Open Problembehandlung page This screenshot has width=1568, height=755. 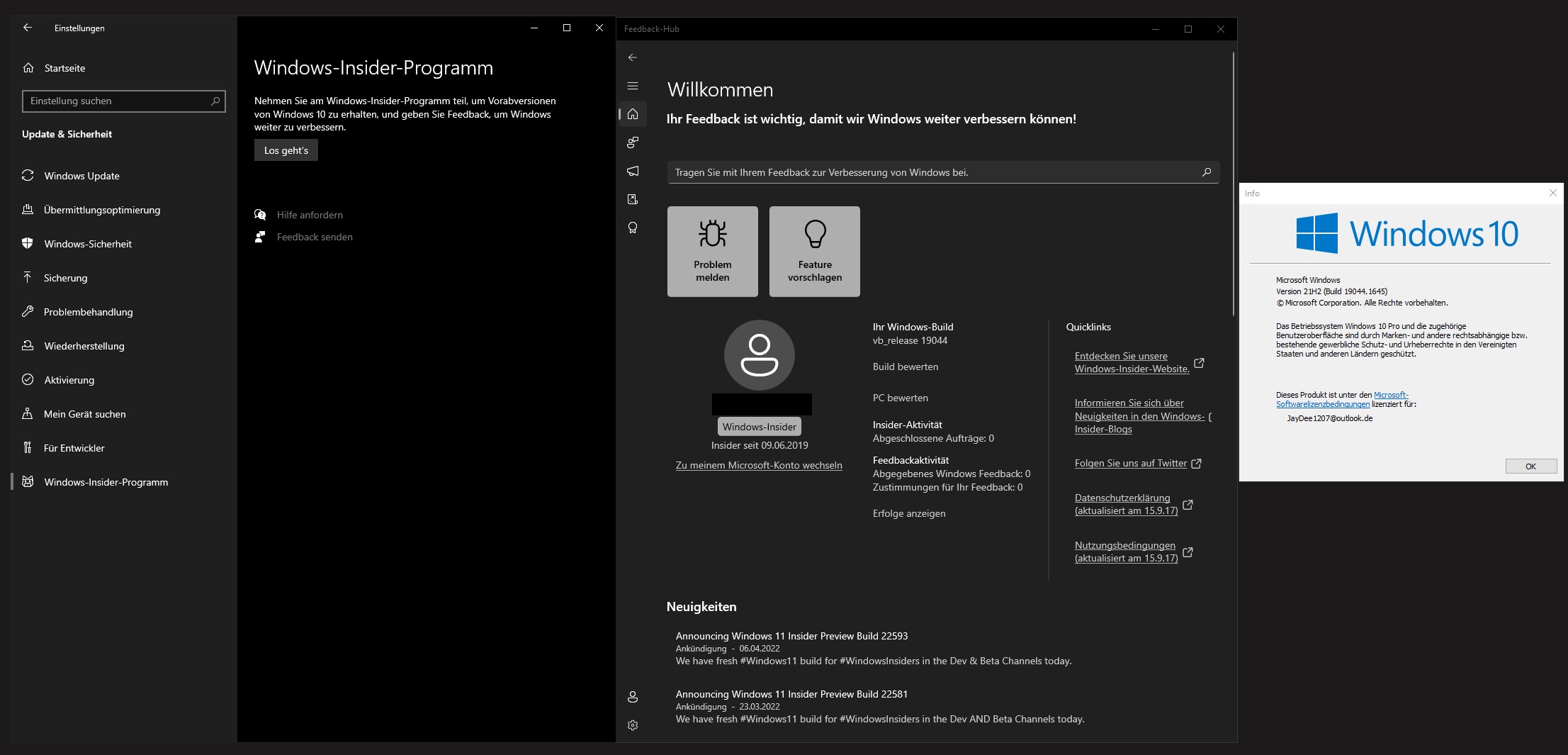click(88, 312)
